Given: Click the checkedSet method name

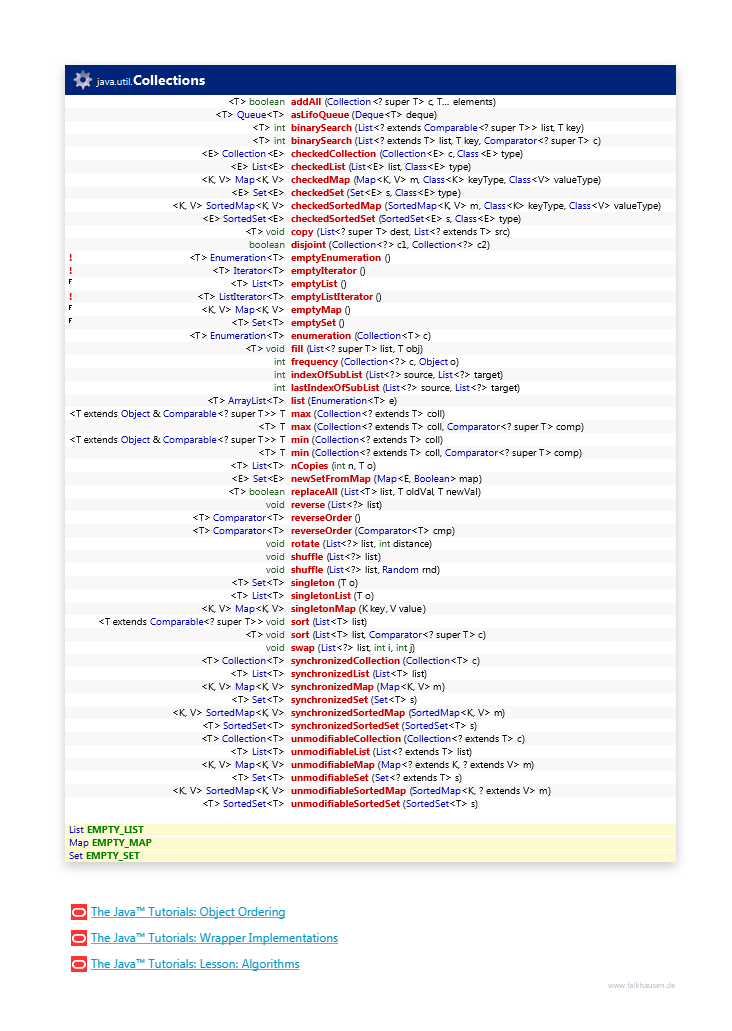Looking at the screenshot, I should tap(317, 193).
